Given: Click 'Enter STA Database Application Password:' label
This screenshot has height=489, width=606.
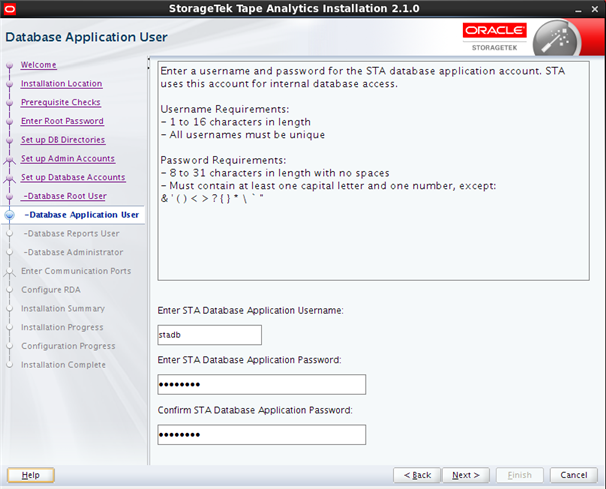Looking at the screenshot, I should pyautogui.click(x=249, y=360).
